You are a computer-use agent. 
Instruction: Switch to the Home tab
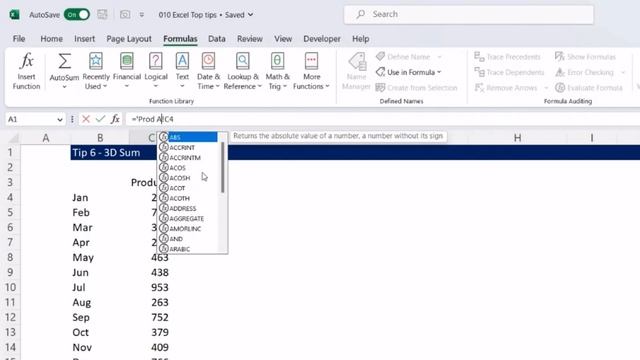51,39
